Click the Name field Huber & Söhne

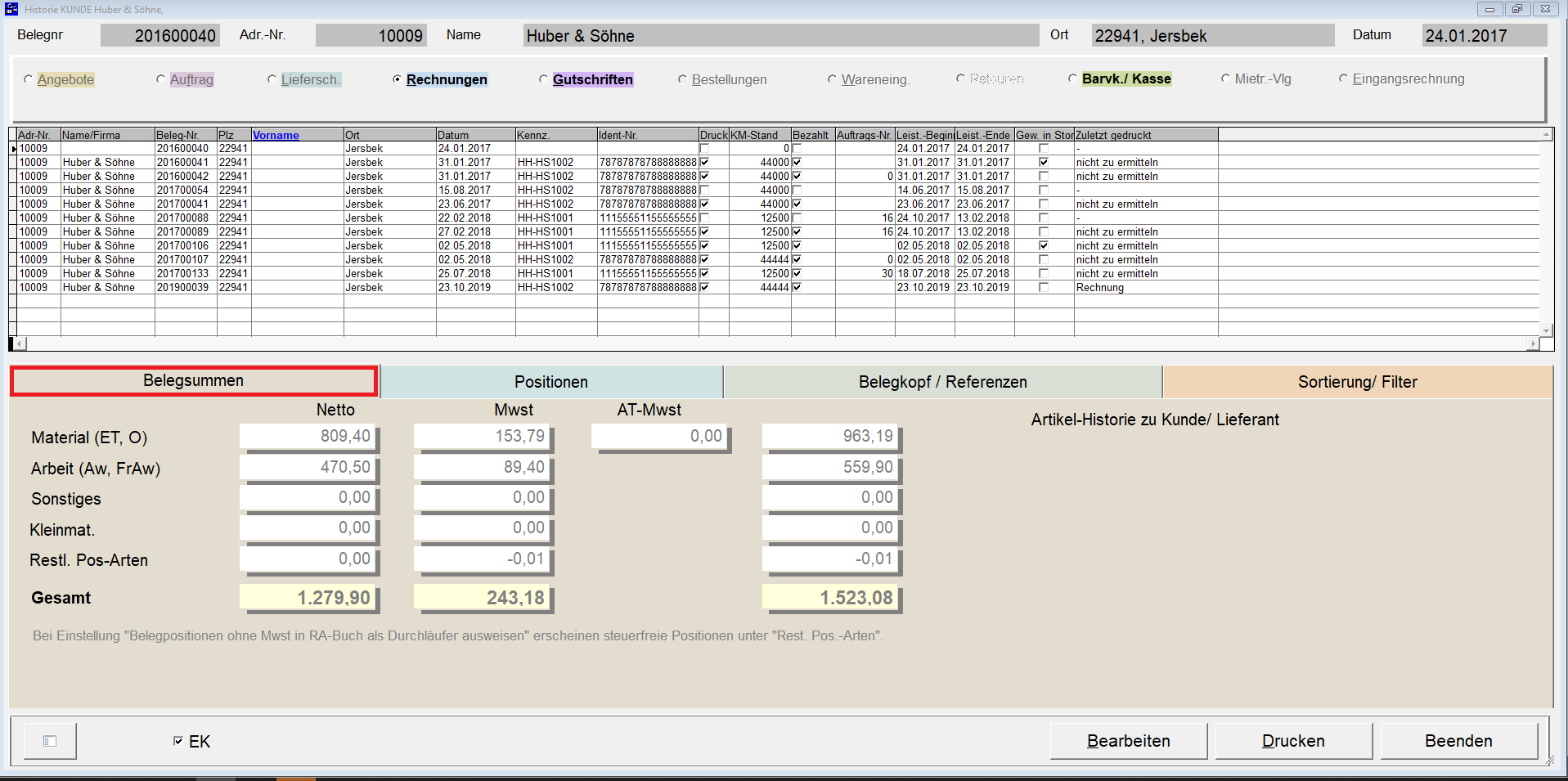point(781,35)
